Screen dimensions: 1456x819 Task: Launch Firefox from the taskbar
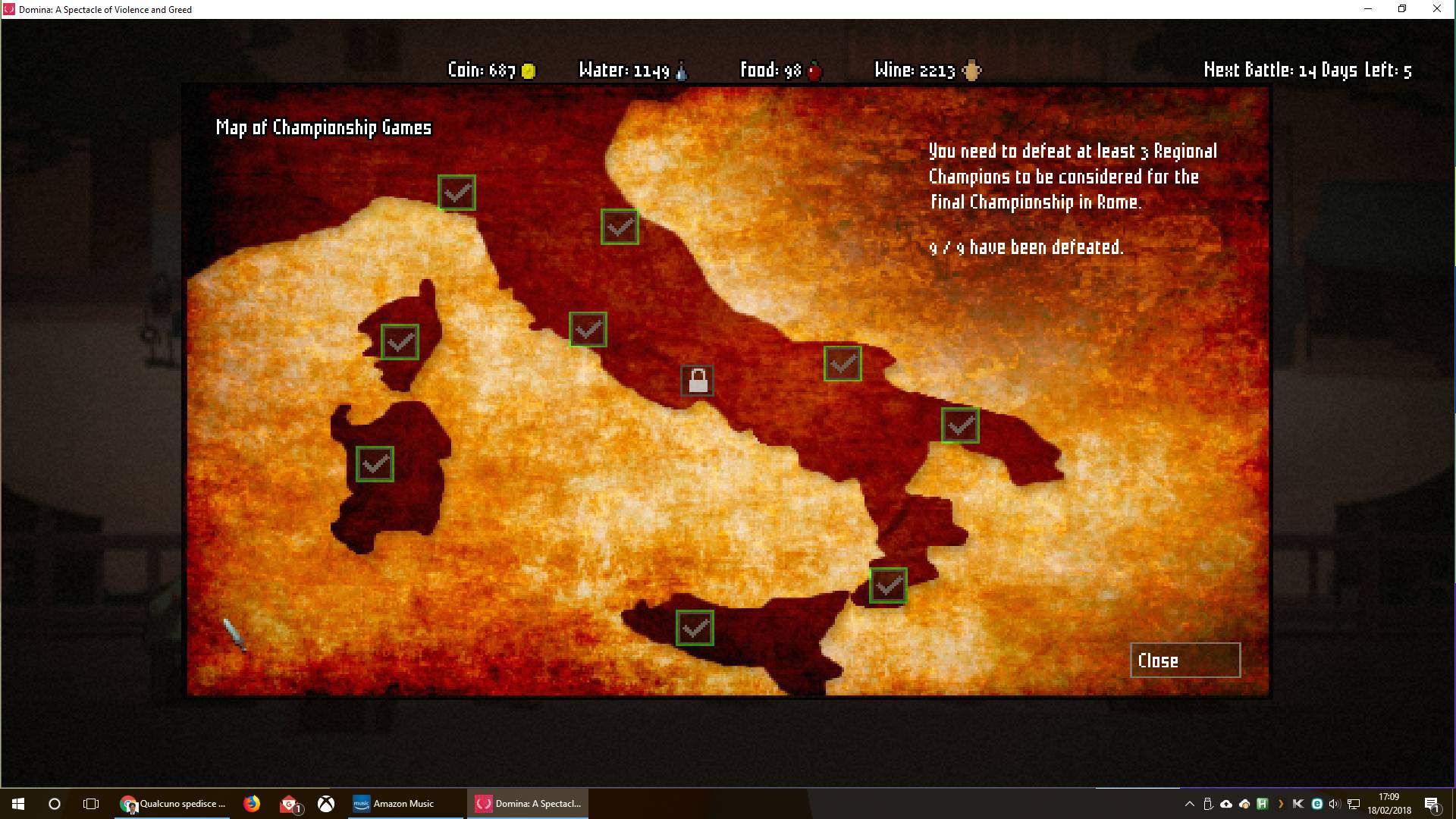coord(251,804)
